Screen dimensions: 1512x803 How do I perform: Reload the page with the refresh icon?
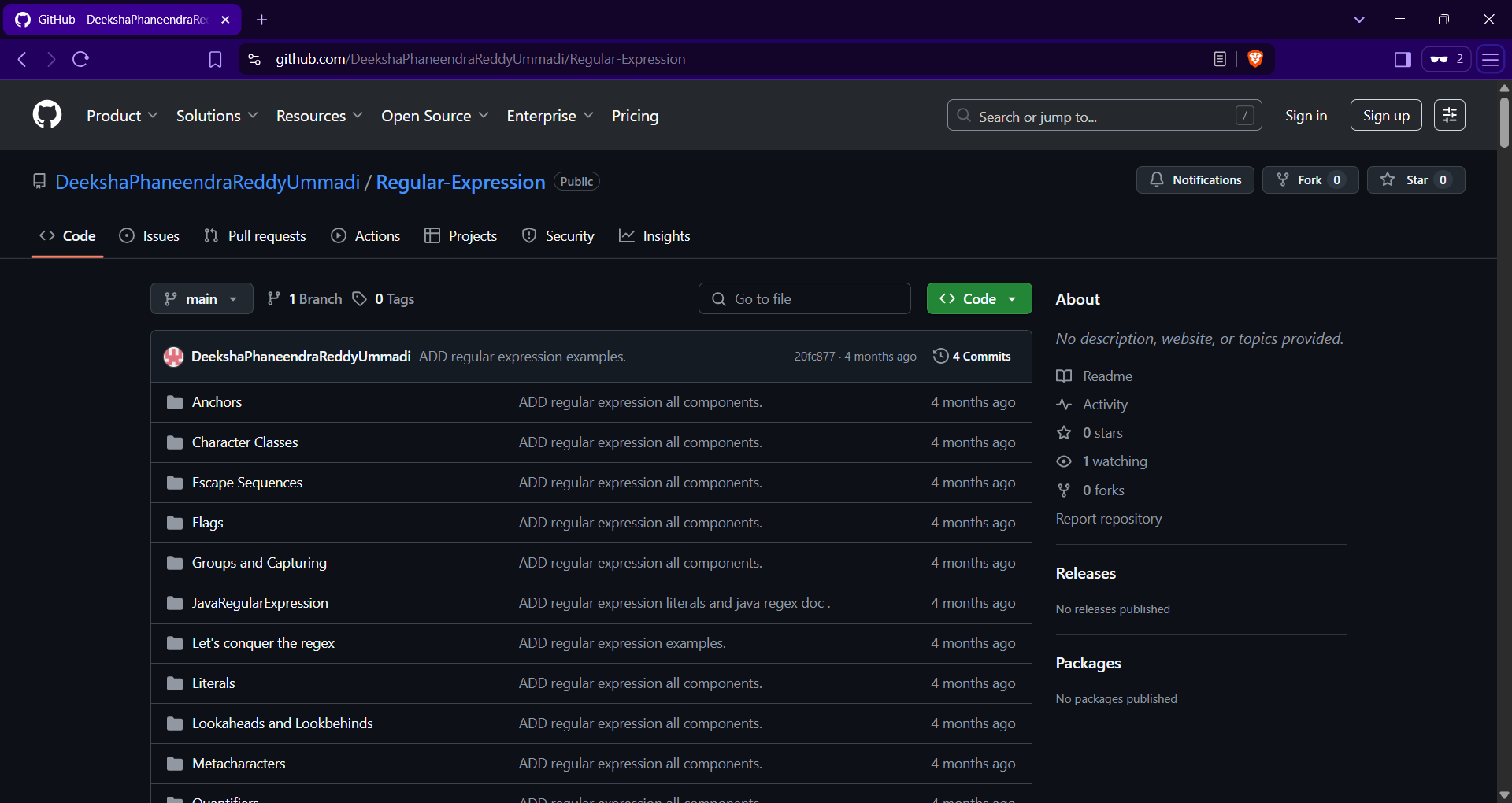point(80,59)
